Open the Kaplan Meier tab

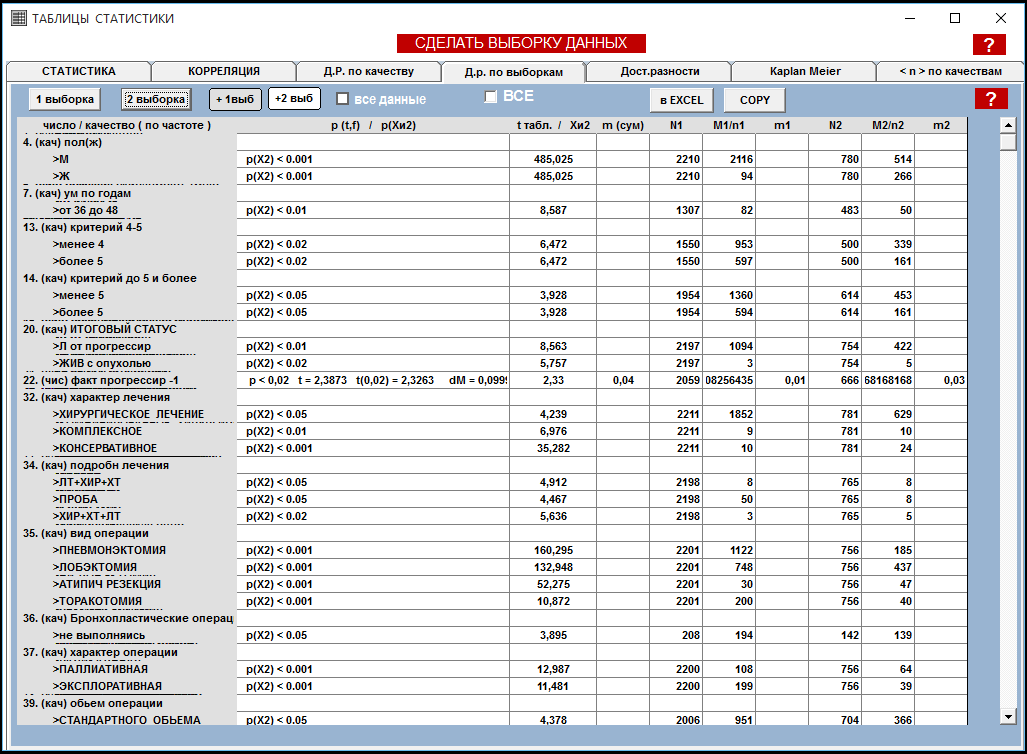coord(804,71)
